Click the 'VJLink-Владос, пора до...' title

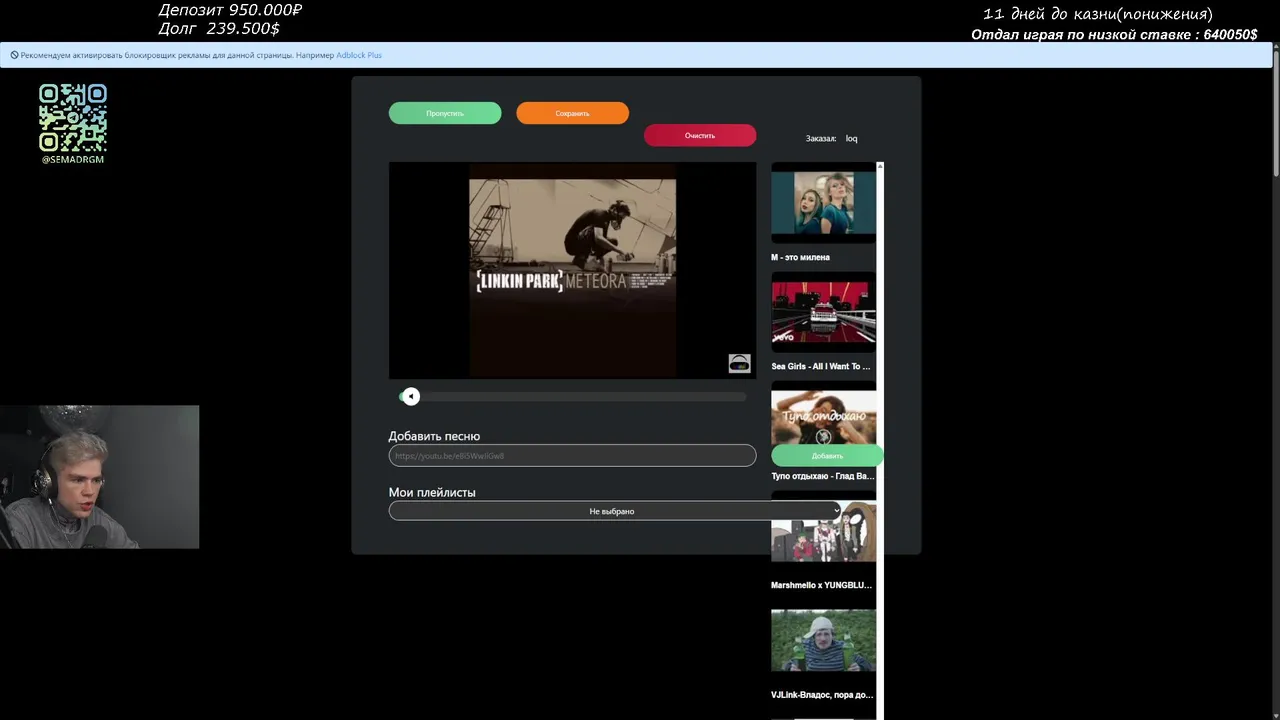[x=822, y=694]
